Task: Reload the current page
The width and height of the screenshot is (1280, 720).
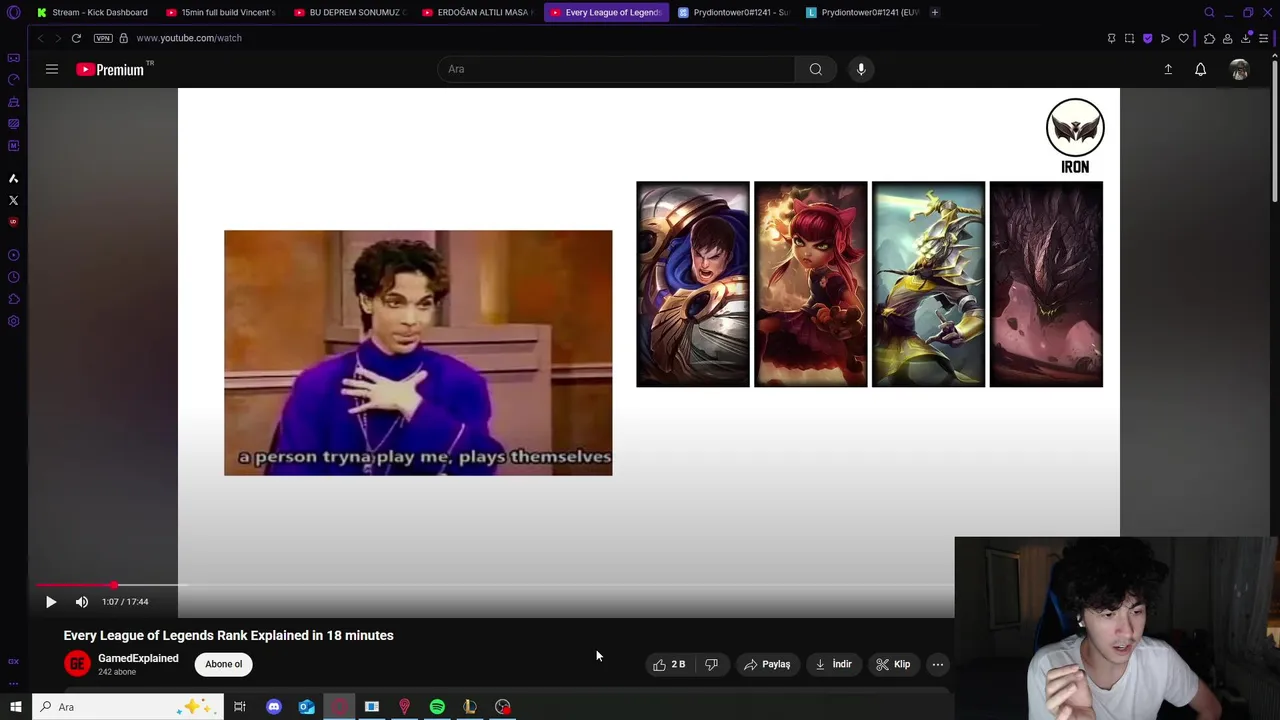Action: pos(76,38)
